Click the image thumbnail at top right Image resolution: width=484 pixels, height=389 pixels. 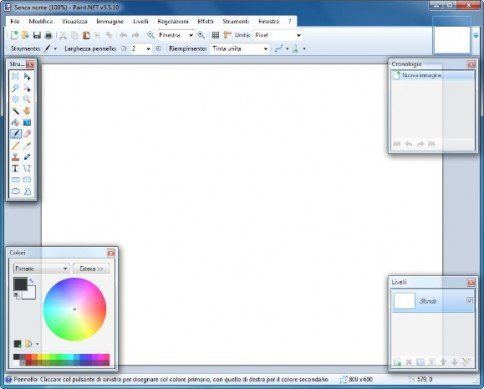(x=452, y=39)
